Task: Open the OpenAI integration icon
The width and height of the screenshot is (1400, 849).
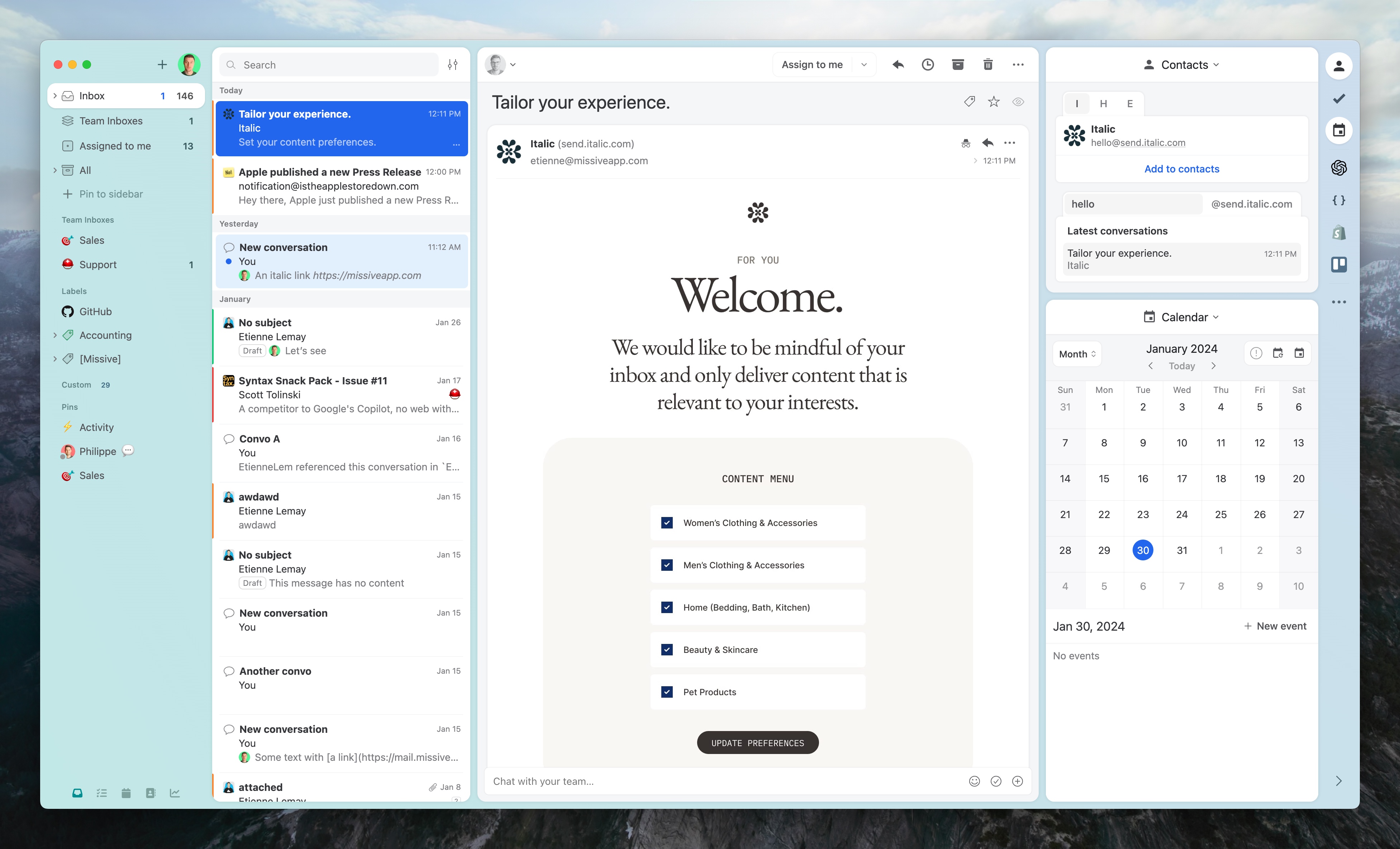Action: 1339,168
